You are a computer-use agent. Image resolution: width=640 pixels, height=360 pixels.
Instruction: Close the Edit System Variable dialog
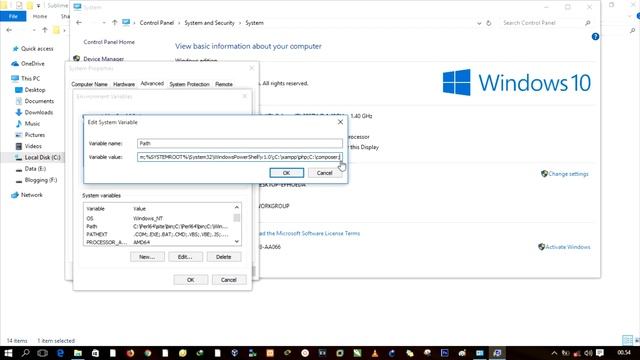pos(340,122)
